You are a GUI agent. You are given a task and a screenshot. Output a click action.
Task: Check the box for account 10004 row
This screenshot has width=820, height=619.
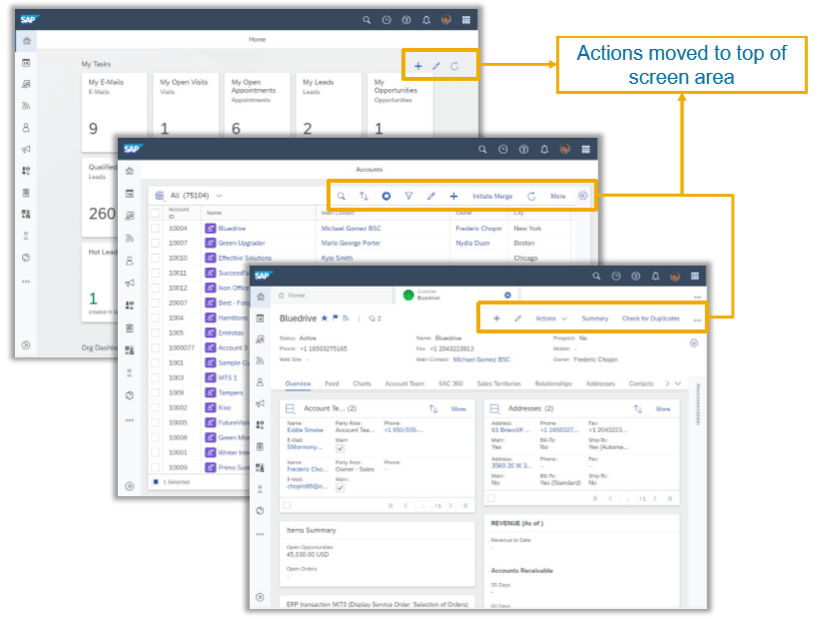click(x=155, y=228)
